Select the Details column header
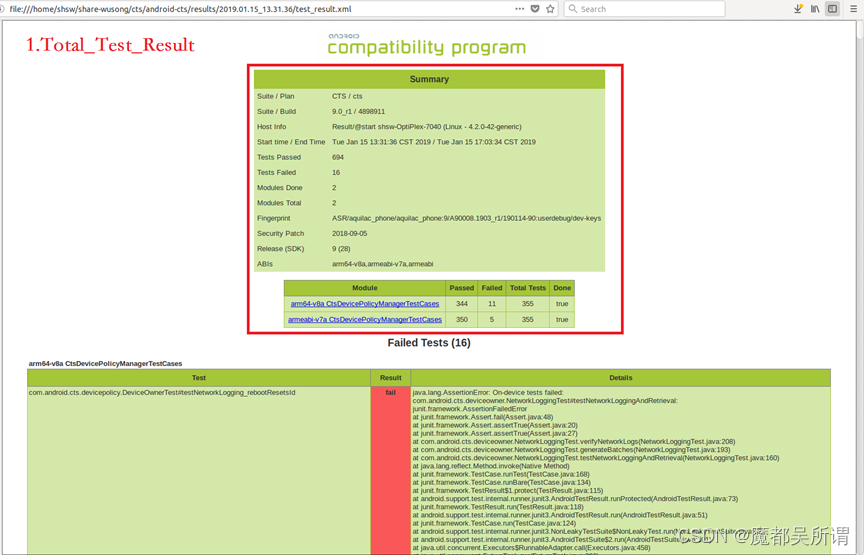The width and height of the screenshot is (864, 555). click(620, 378)
